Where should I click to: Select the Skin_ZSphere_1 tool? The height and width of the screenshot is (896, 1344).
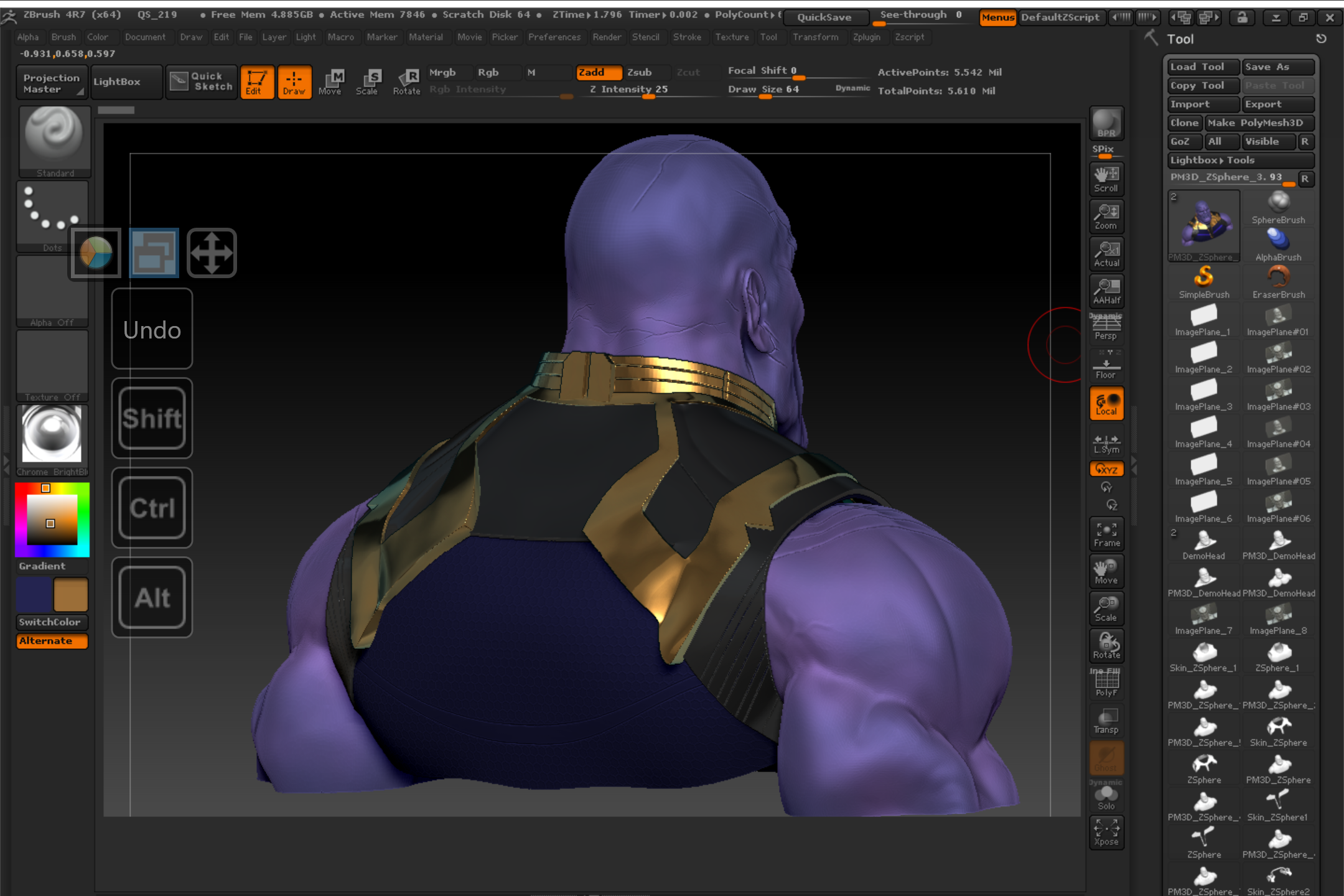coord(1204,656)
